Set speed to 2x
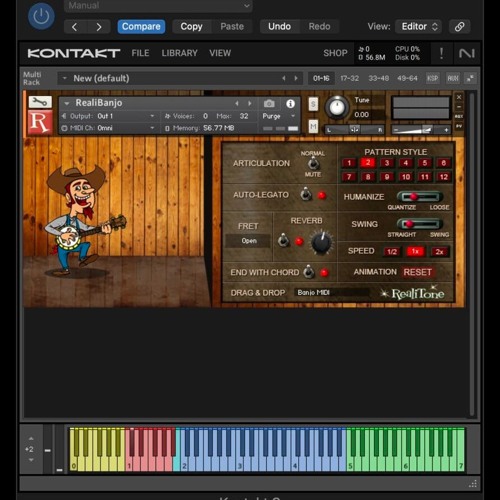The width and height of the screenshot is (500, 500). click(439, 251)
